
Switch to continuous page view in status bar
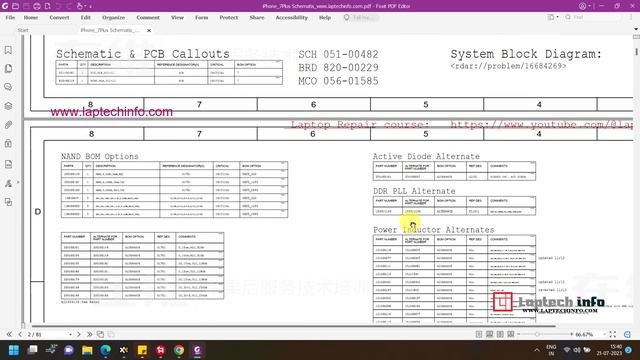click(489, 334)
